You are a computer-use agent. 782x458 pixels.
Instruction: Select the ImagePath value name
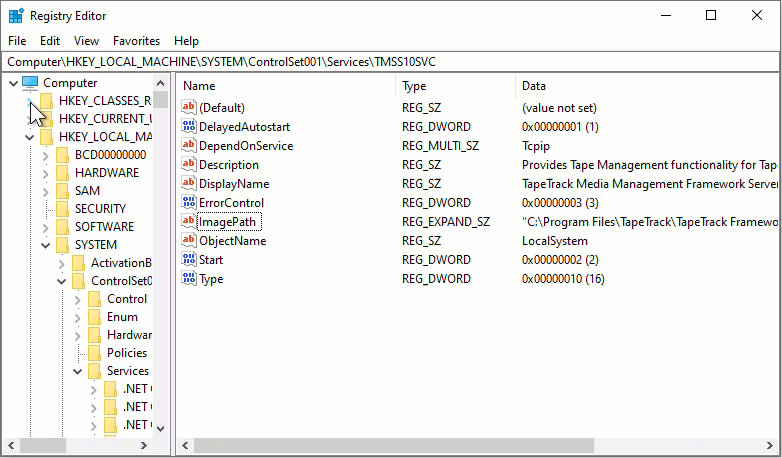tap(229, 222)
